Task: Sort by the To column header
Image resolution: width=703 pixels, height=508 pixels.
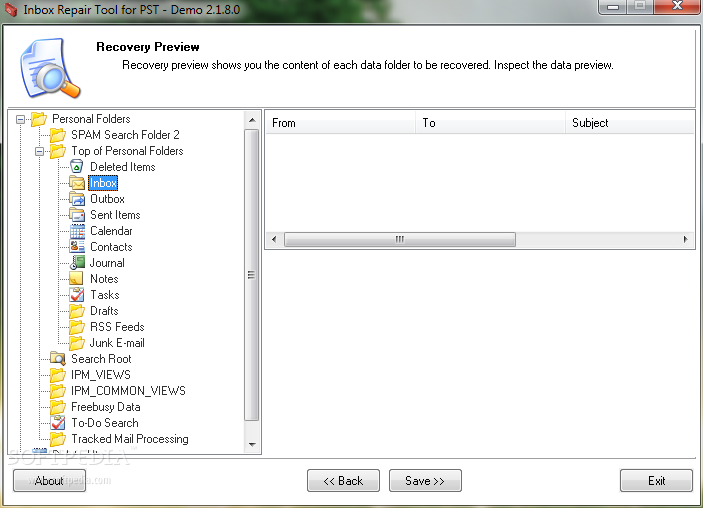Action: point(490,123)
